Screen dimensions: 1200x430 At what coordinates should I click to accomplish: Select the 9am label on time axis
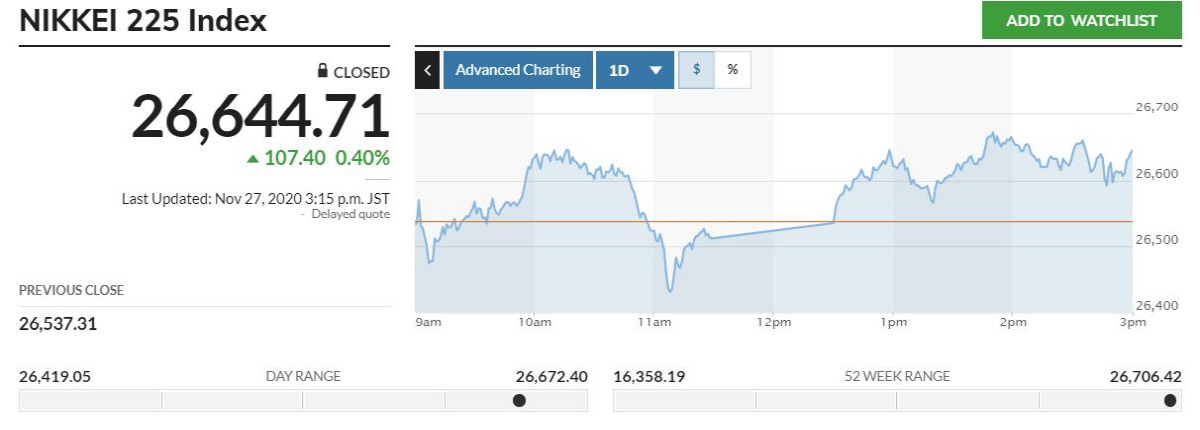click(426, 322)
